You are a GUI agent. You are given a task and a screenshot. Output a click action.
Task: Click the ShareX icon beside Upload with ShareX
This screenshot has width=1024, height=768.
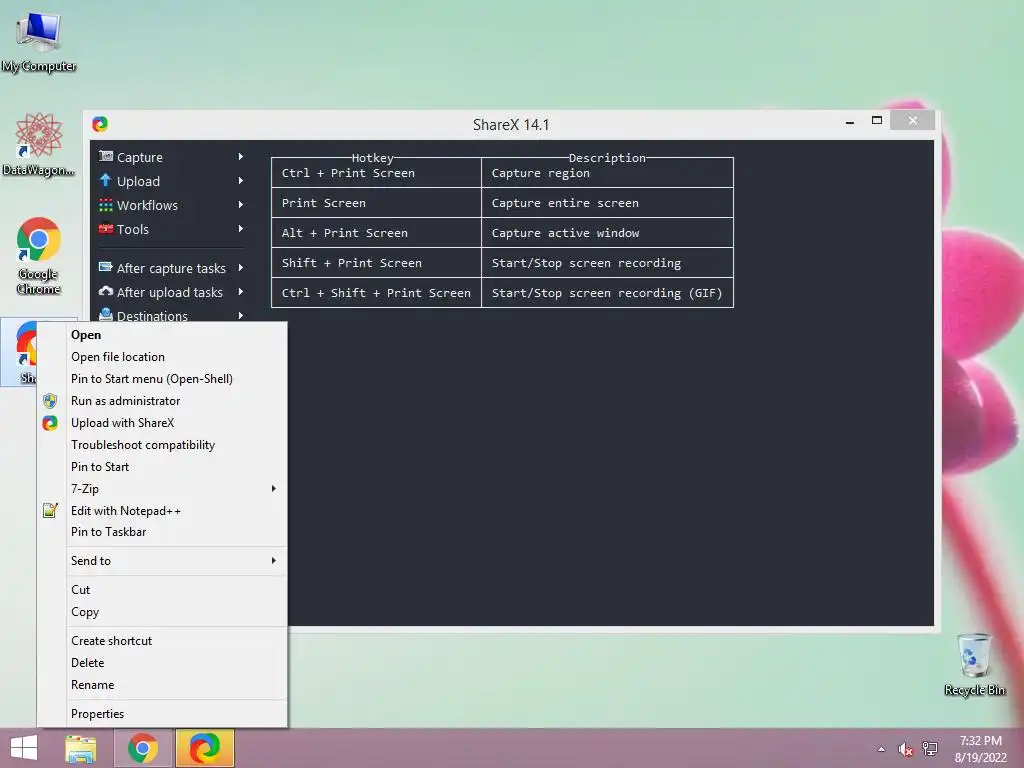50,423
